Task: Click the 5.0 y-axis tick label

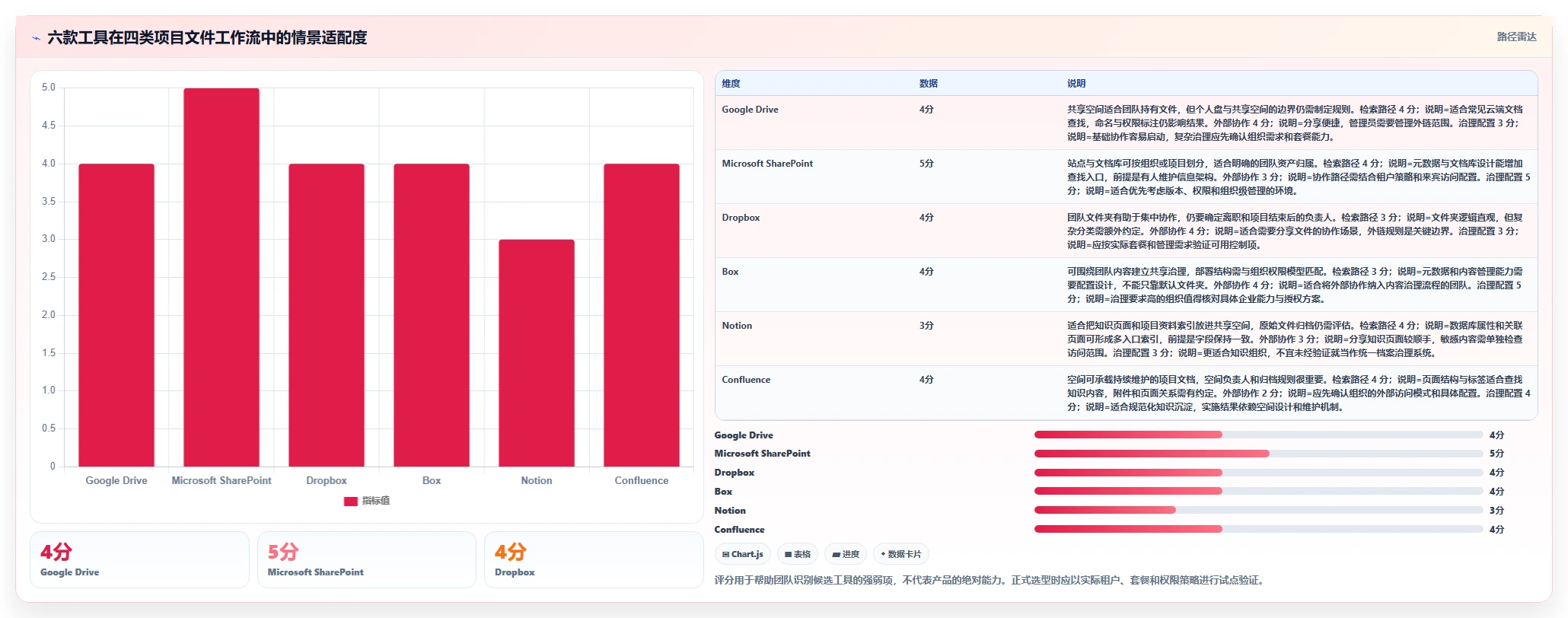Action: click(49, 88)
